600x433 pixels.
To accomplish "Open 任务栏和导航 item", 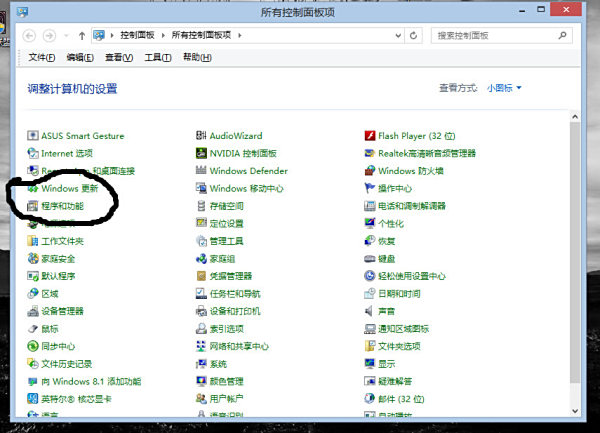I will [x=235, y=294].
